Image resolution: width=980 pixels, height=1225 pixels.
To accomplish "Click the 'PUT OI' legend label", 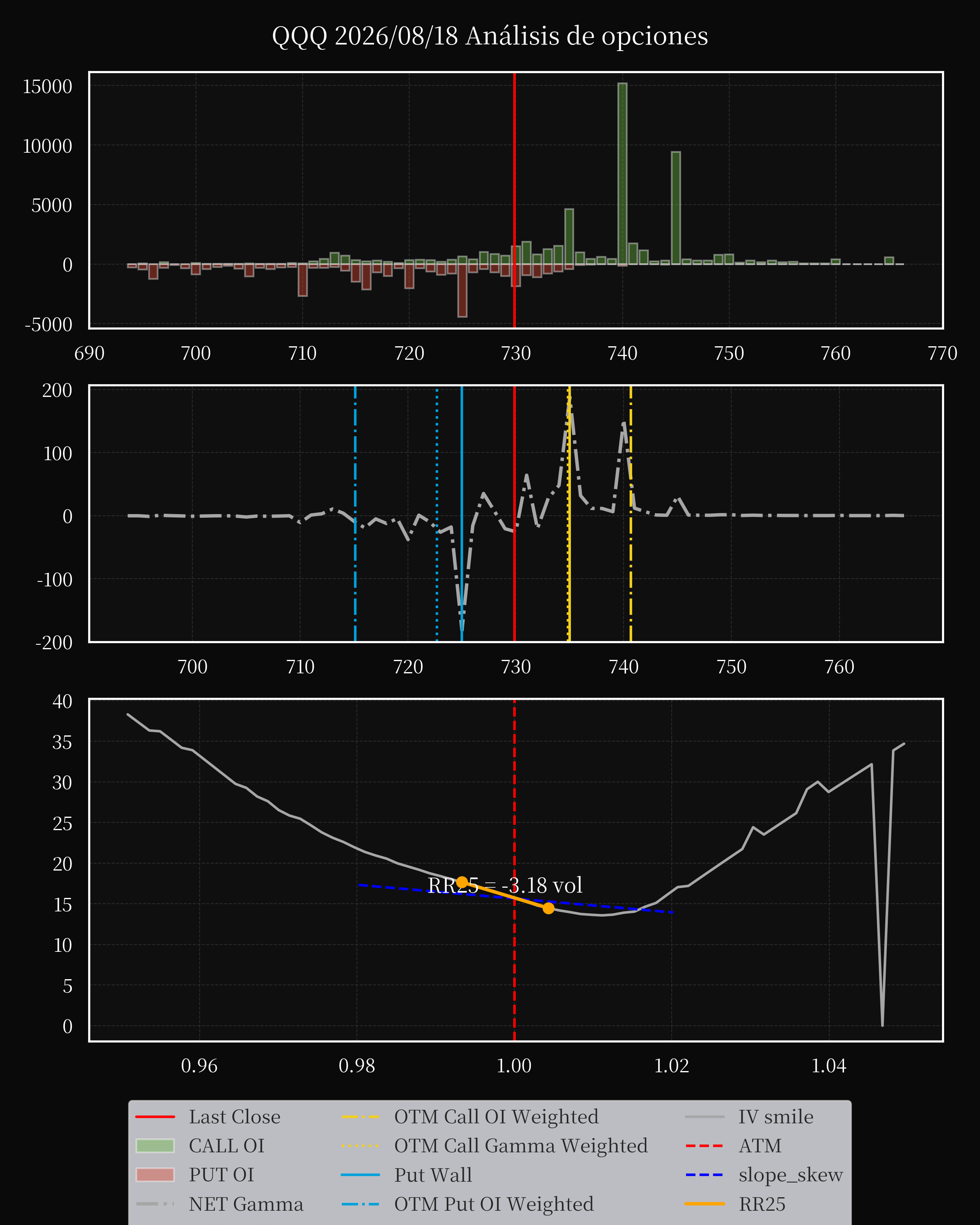I will pyautogui.click(x=222, y=1174).
